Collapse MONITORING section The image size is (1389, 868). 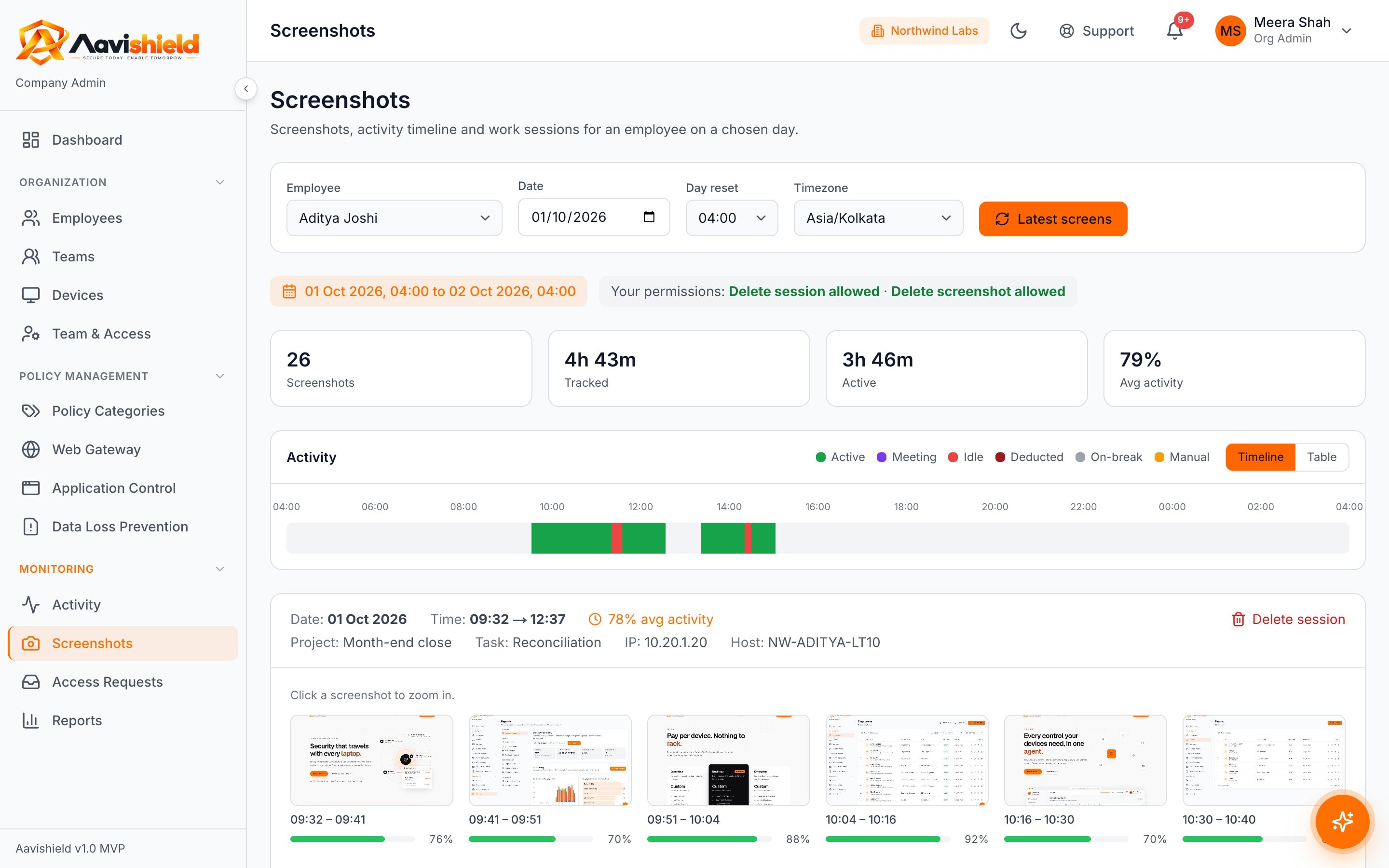coord(123,569)
